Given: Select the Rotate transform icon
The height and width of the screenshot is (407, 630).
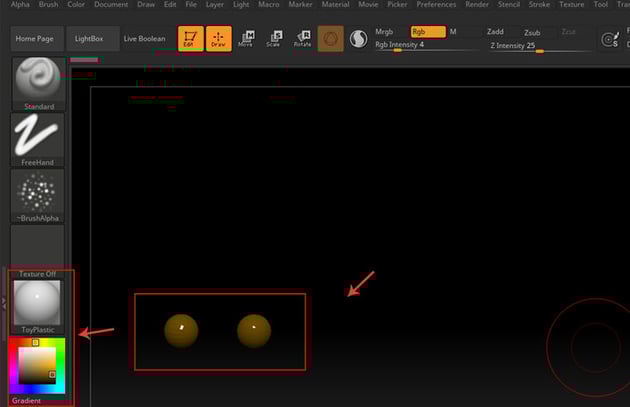Looking at the screenshot, I should coord(303,39).
